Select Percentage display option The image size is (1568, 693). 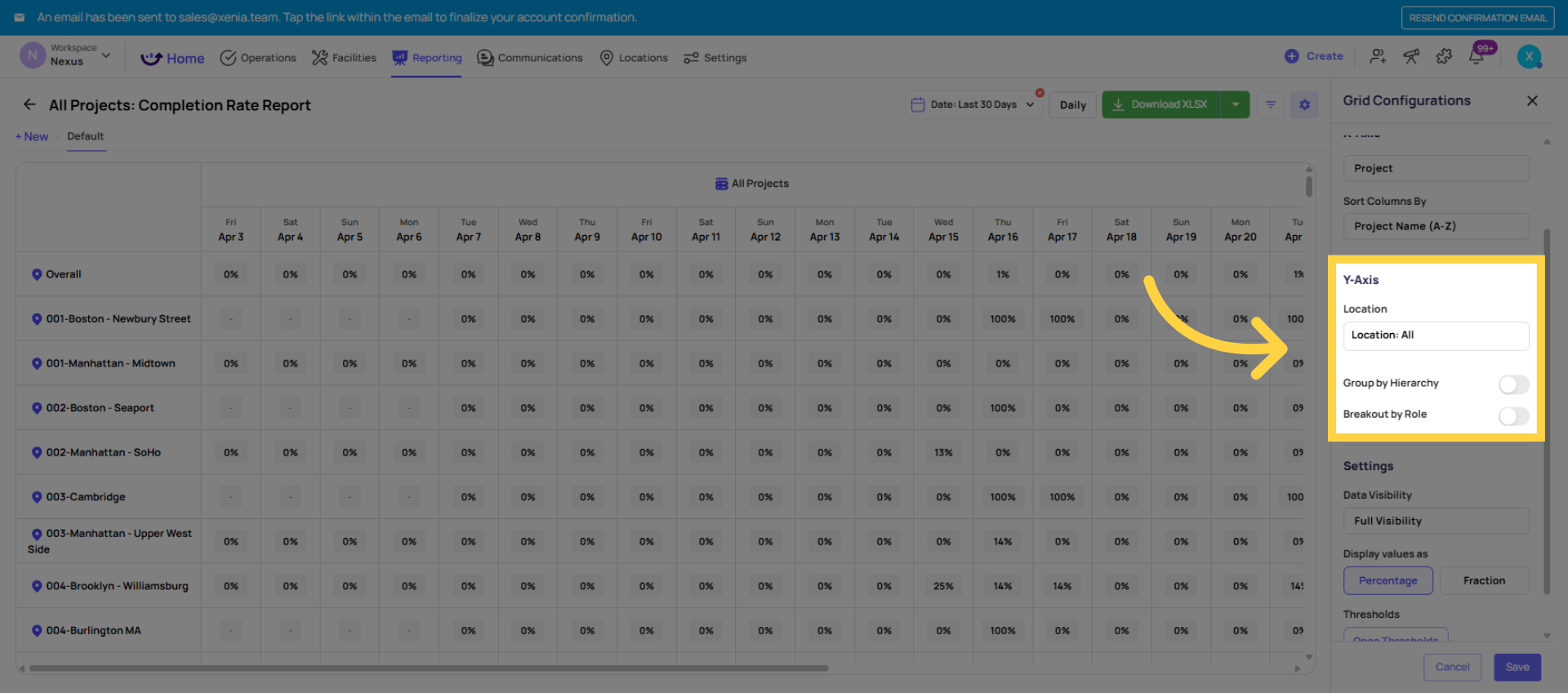pos(1388,580)
